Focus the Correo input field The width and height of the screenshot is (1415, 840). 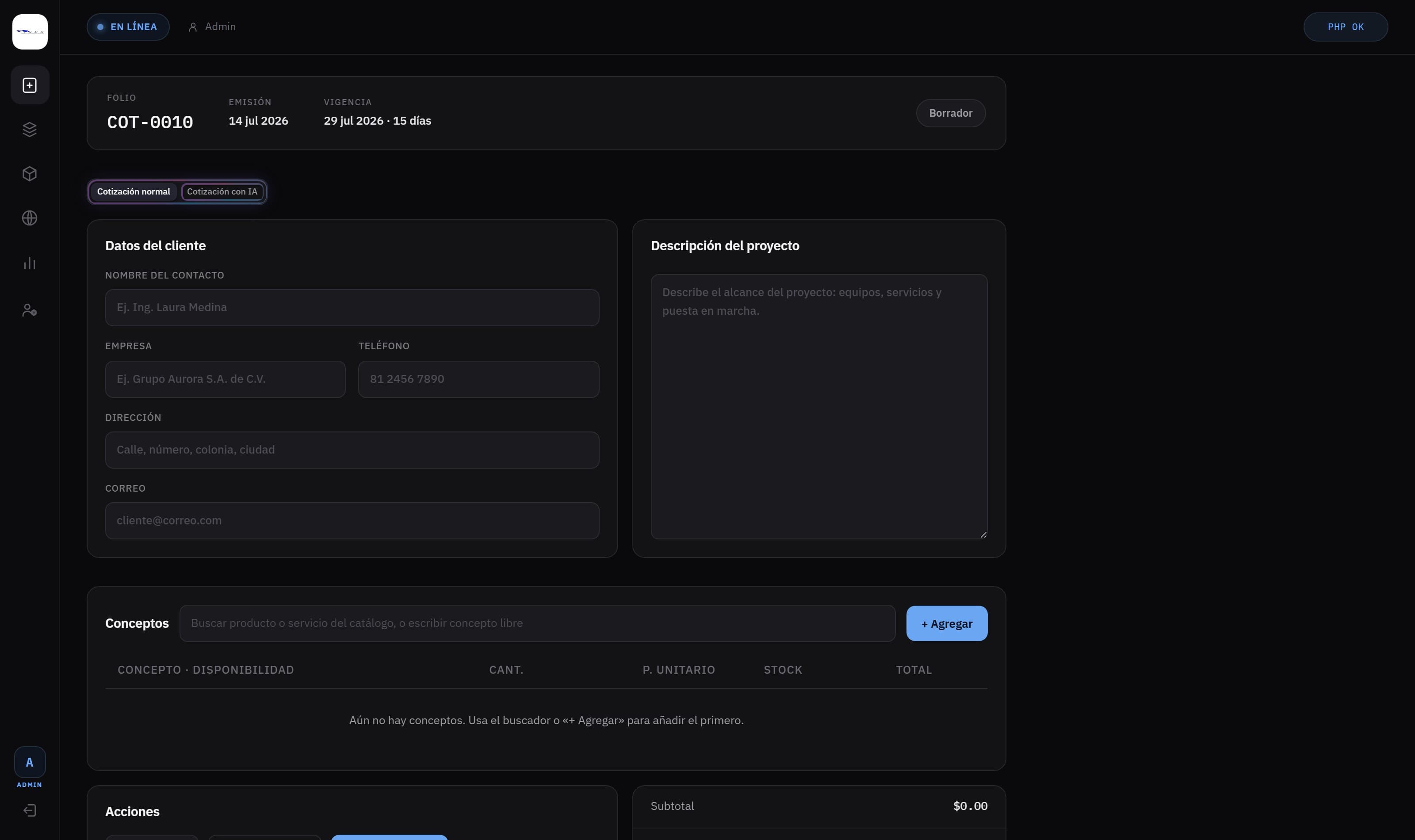[352, 521]
